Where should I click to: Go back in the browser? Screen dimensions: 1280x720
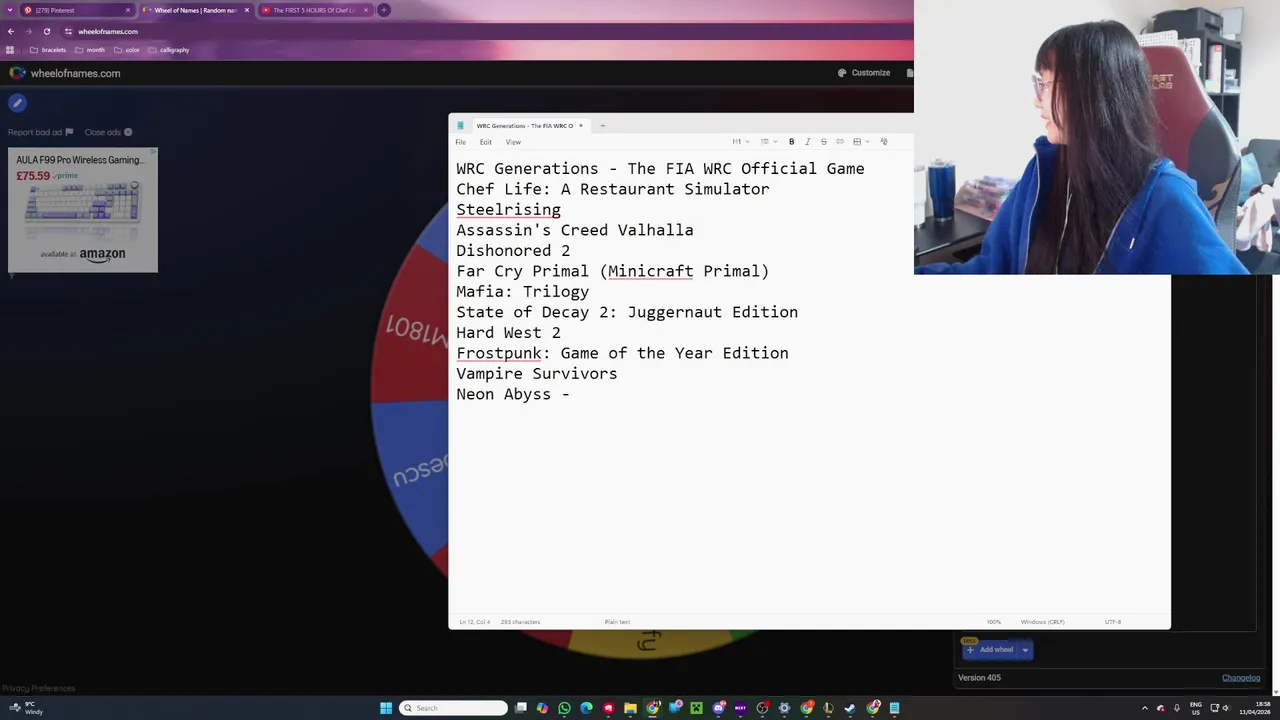(11, 31)
